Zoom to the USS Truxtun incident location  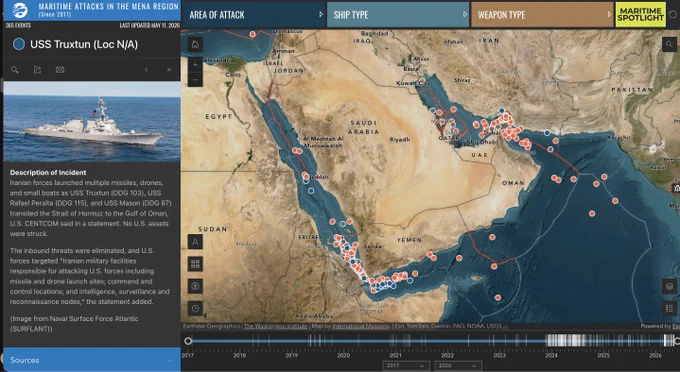pyautogui.click(x=15, y=70)
